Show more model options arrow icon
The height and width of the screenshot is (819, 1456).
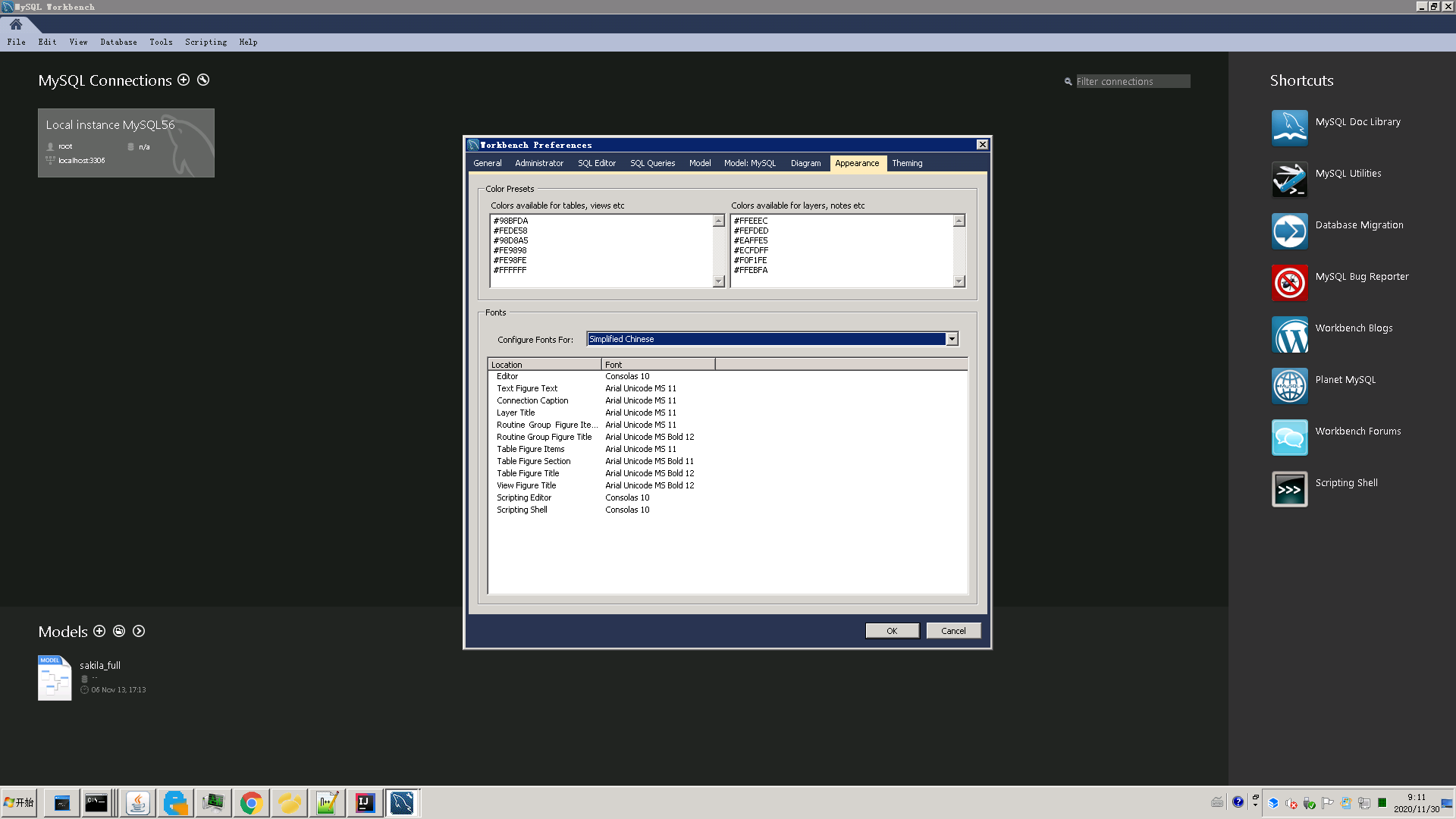point(139,631)
